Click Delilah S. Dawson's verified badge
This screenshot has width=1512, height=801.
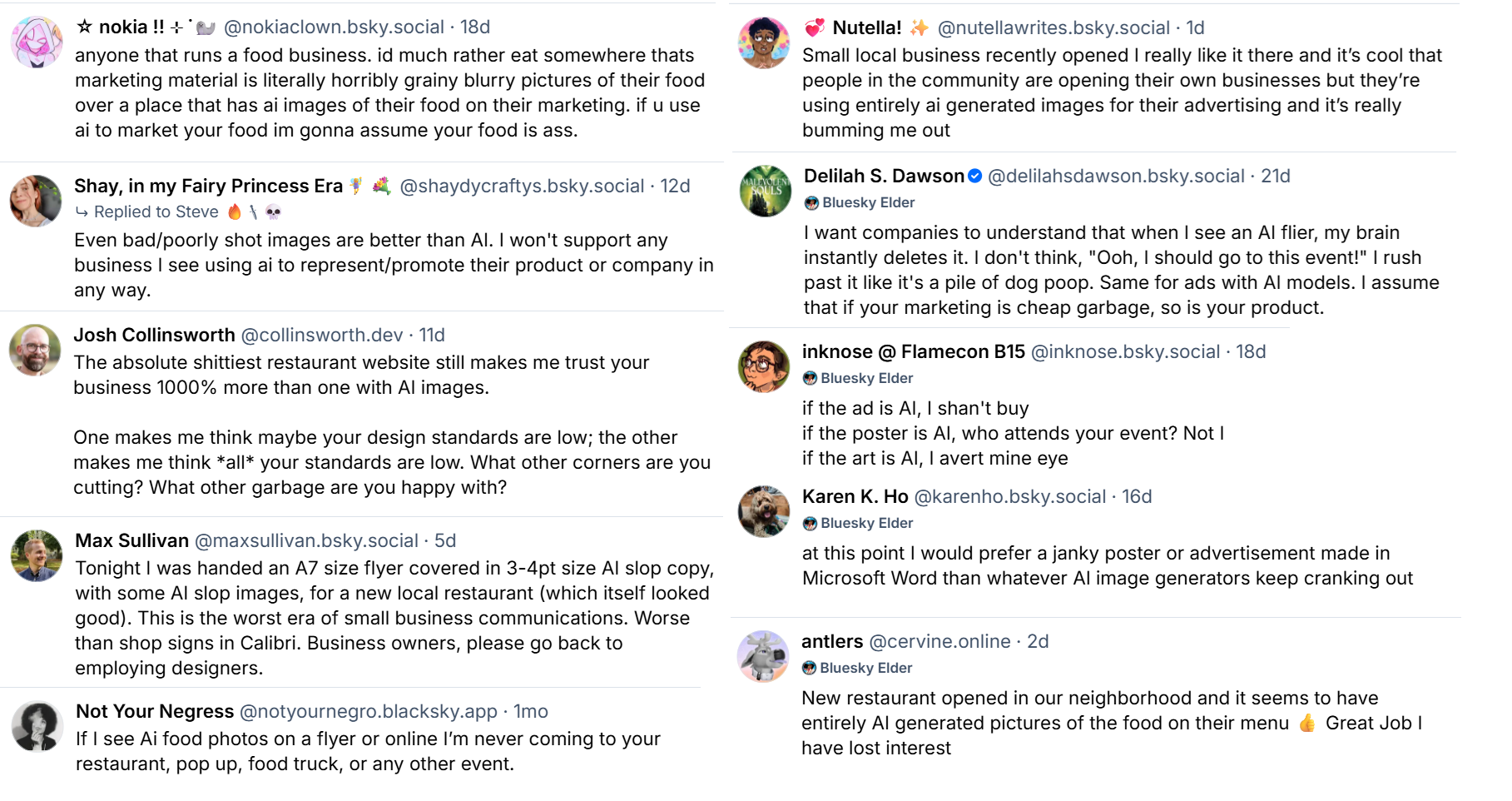point(975,176)
